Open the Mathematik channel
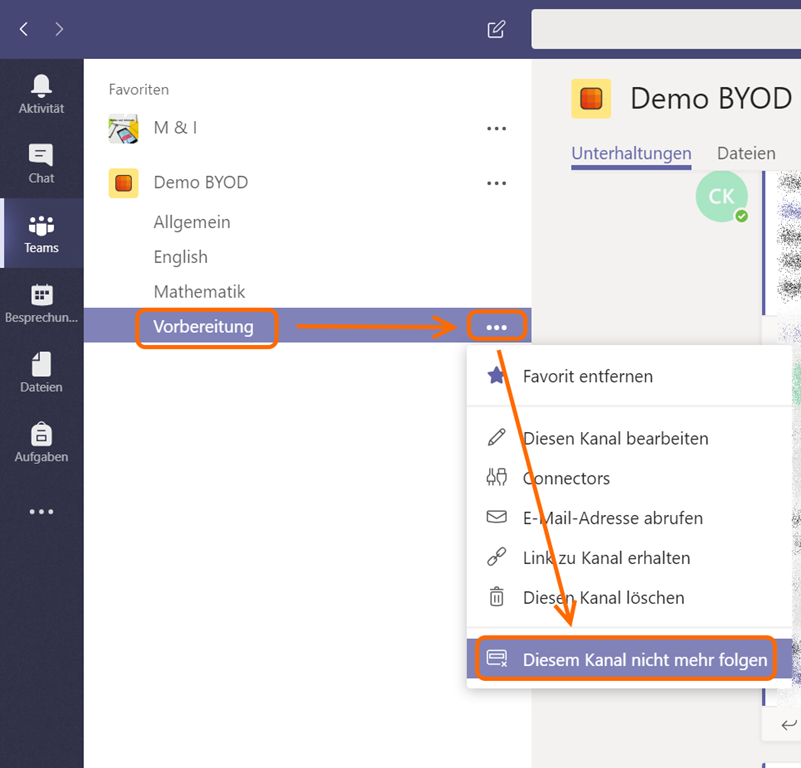Image resolution: width=801 pixels, height=768 pixels. (199, 292)
